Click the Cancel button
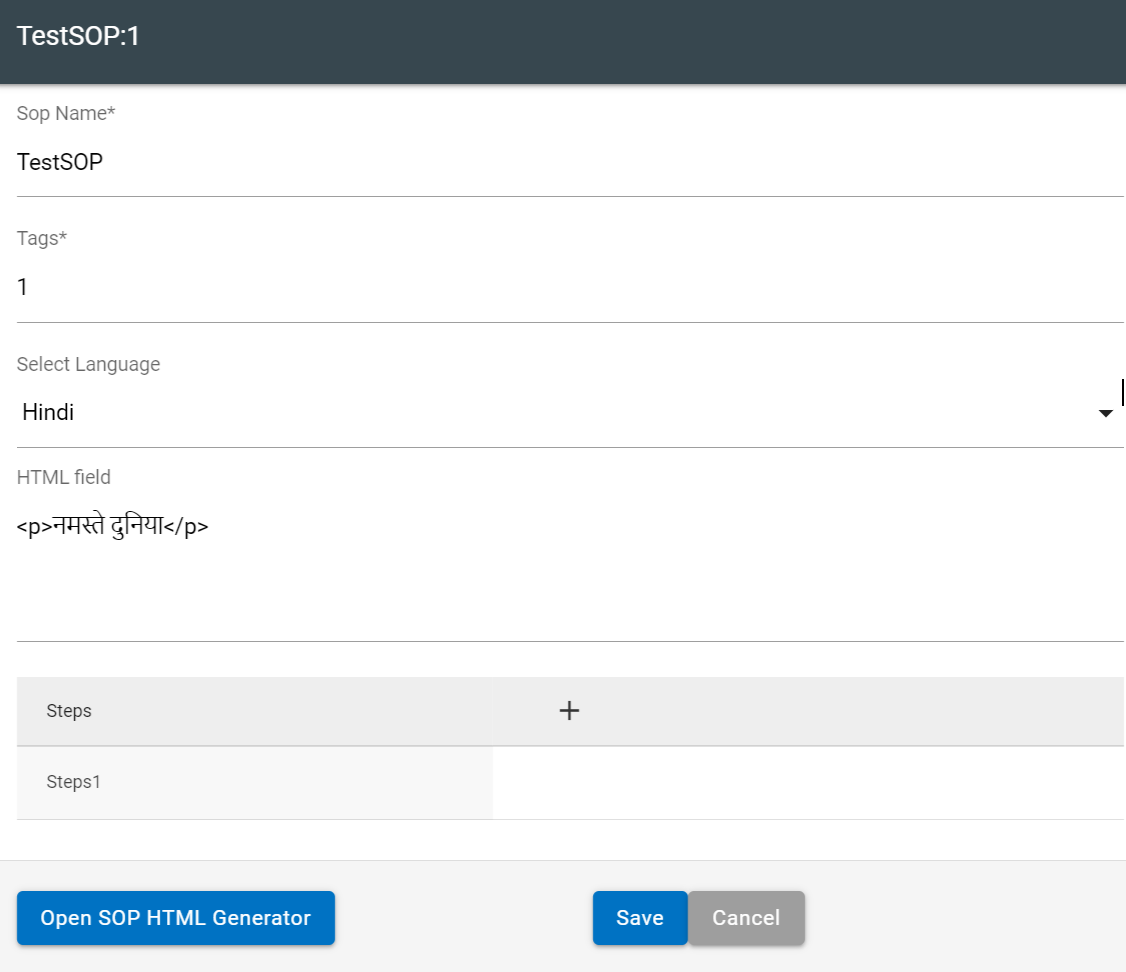This screenshot has width=1126, height=972. click(746, 917)
